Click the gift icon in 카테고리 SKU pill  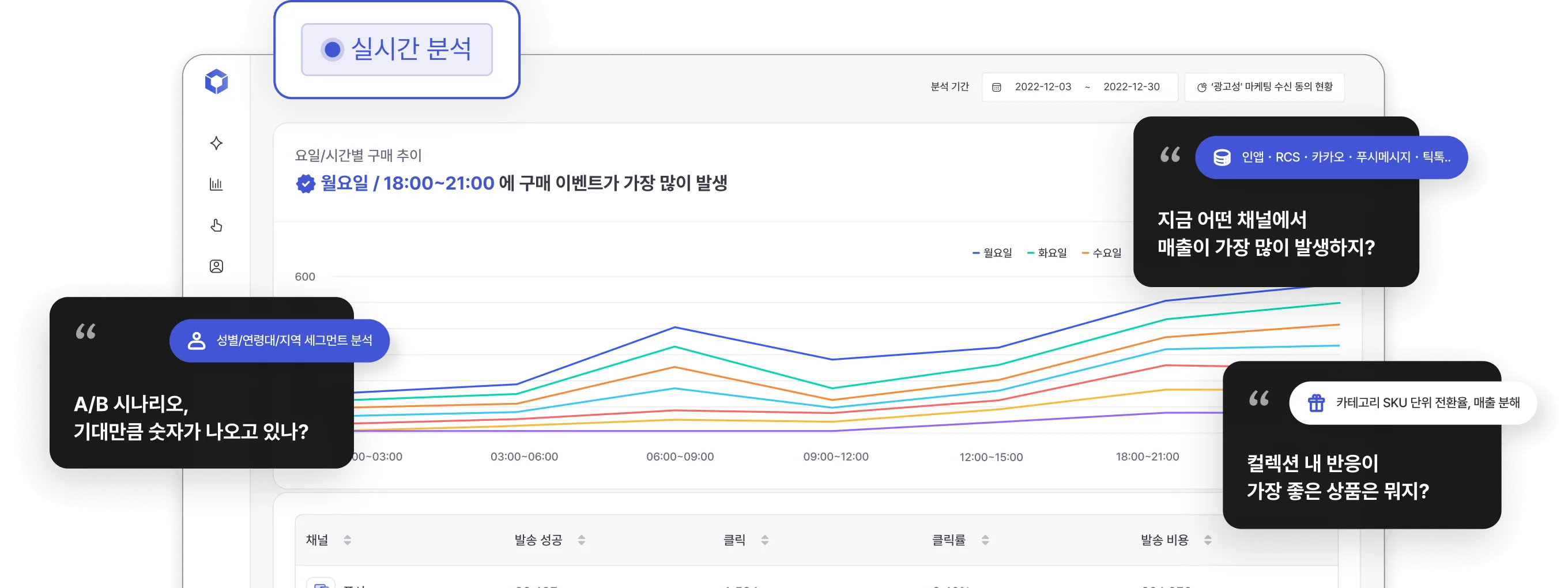(1316, 402)
